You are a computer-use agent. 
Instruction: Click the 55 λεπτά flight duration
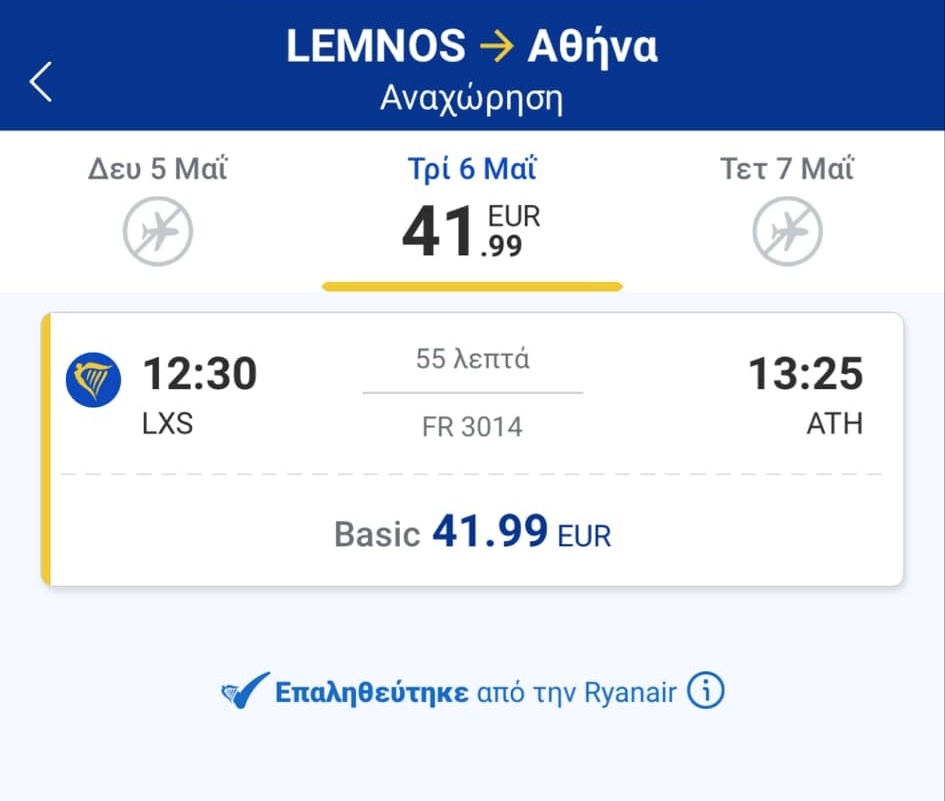tap(472, 359)
